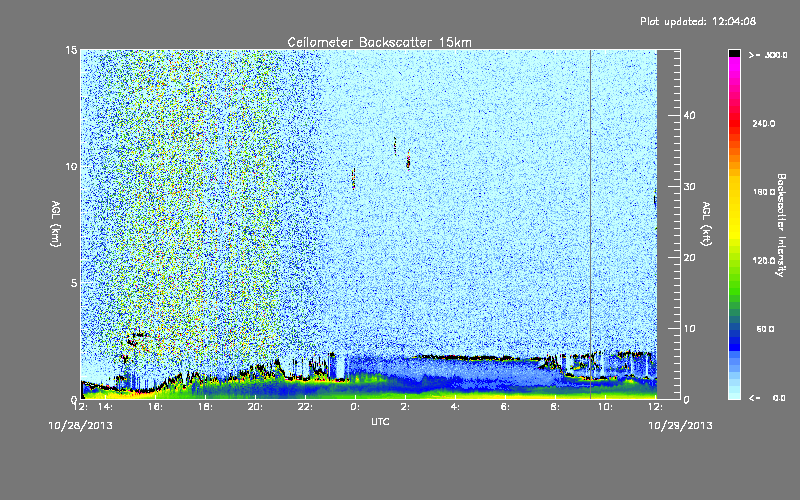Click the '60.0' colorbar value
Image resolution: width=800 pixels, height=500 pixels.
tap(765, 329)
